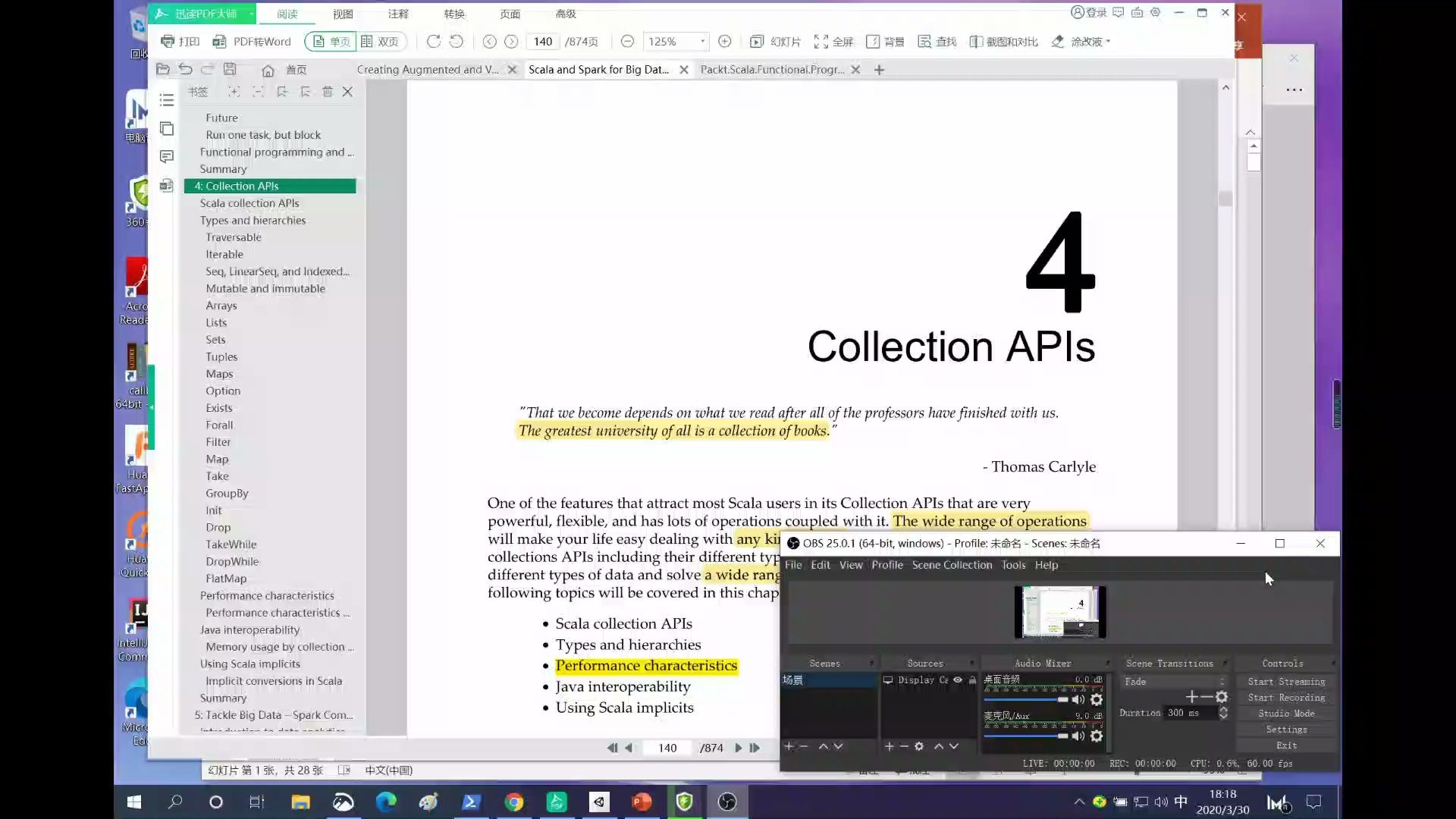Screen dimensions: 1456x819
Task: Add a new source with plus icon
Action: click(889, 747)
